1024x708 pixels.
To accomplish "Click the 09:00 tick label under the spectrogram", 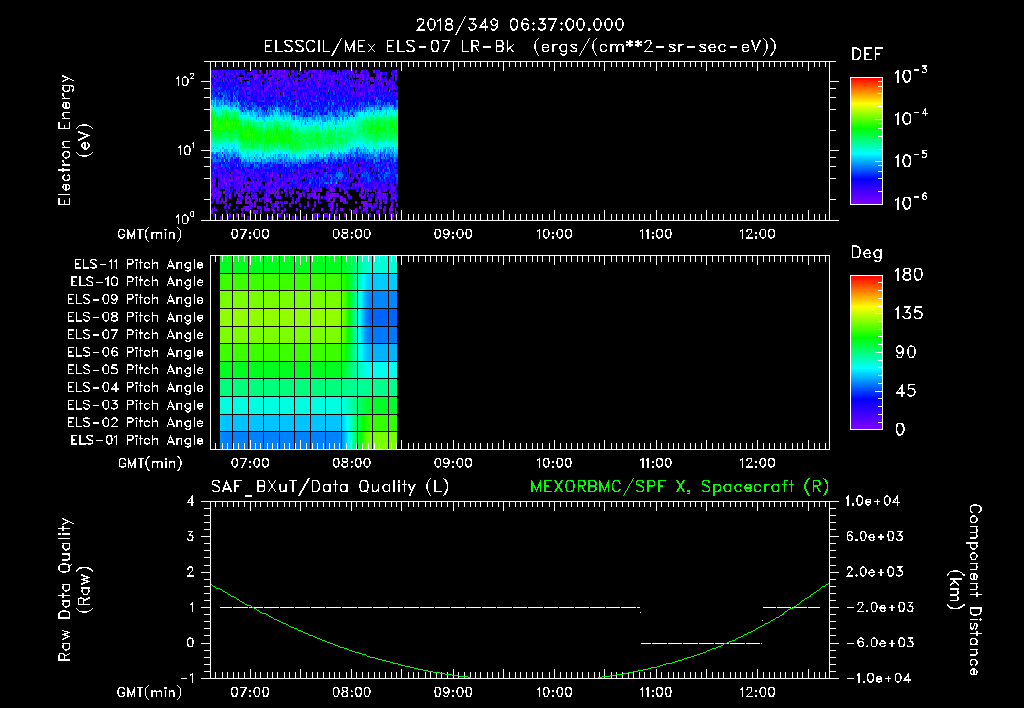I will pos(453,234).
